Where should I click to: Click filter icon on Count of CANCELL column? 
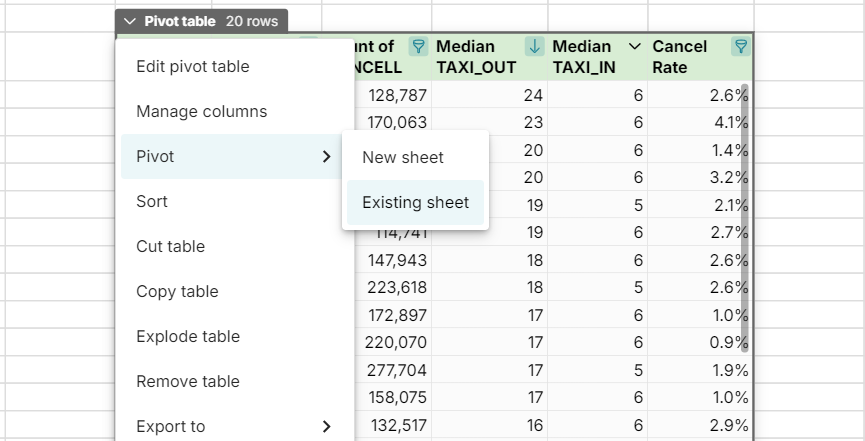(419, 47)
